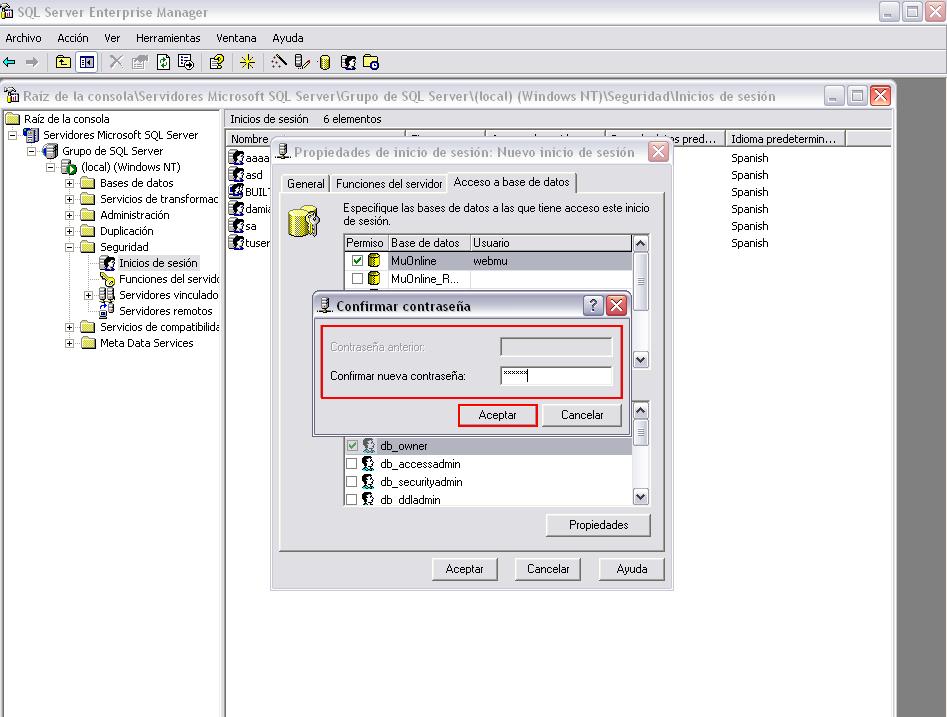Expand the Servicios de transformación node
This screenshot has width=947, height=717.
(x=69, y=199)
